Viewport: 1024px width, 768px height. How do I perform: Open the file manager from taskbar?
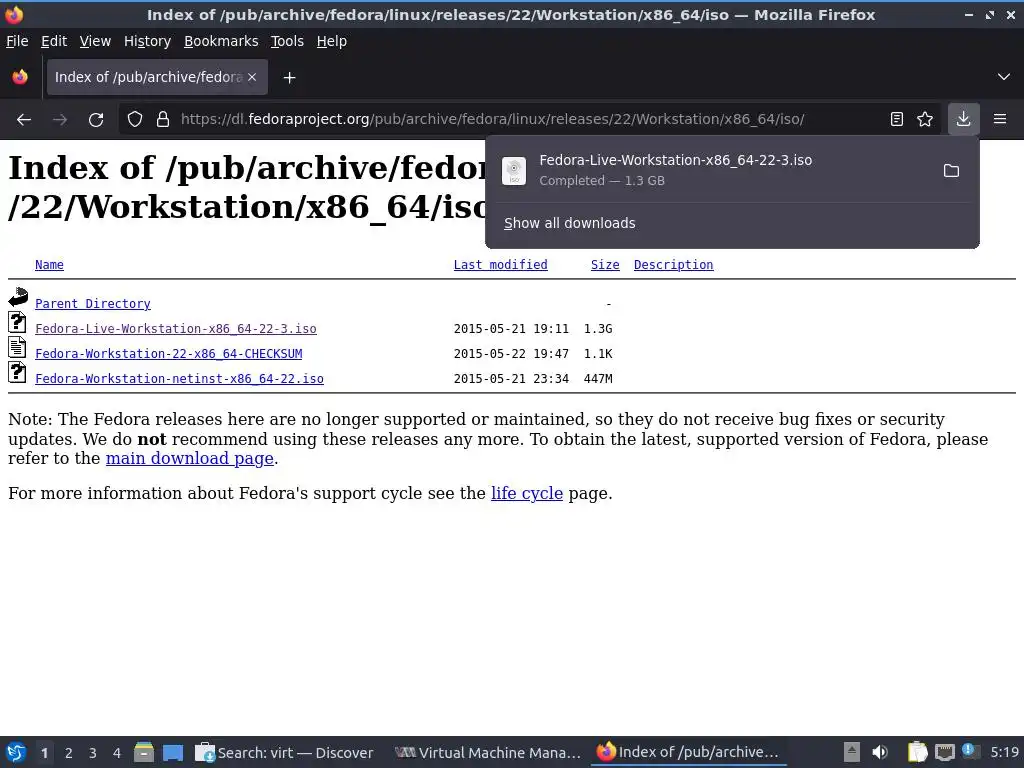pyautogui.click(x=144, y=753)
